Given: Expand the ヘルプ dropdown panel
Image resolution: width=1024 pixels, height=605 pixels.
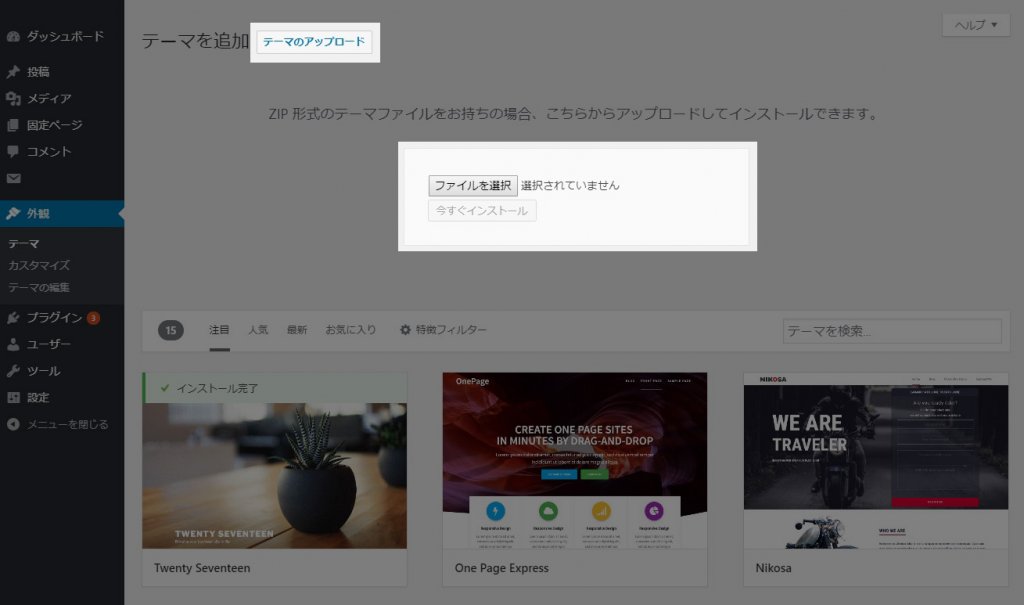Looking at the screenshot, I should 975,24.
